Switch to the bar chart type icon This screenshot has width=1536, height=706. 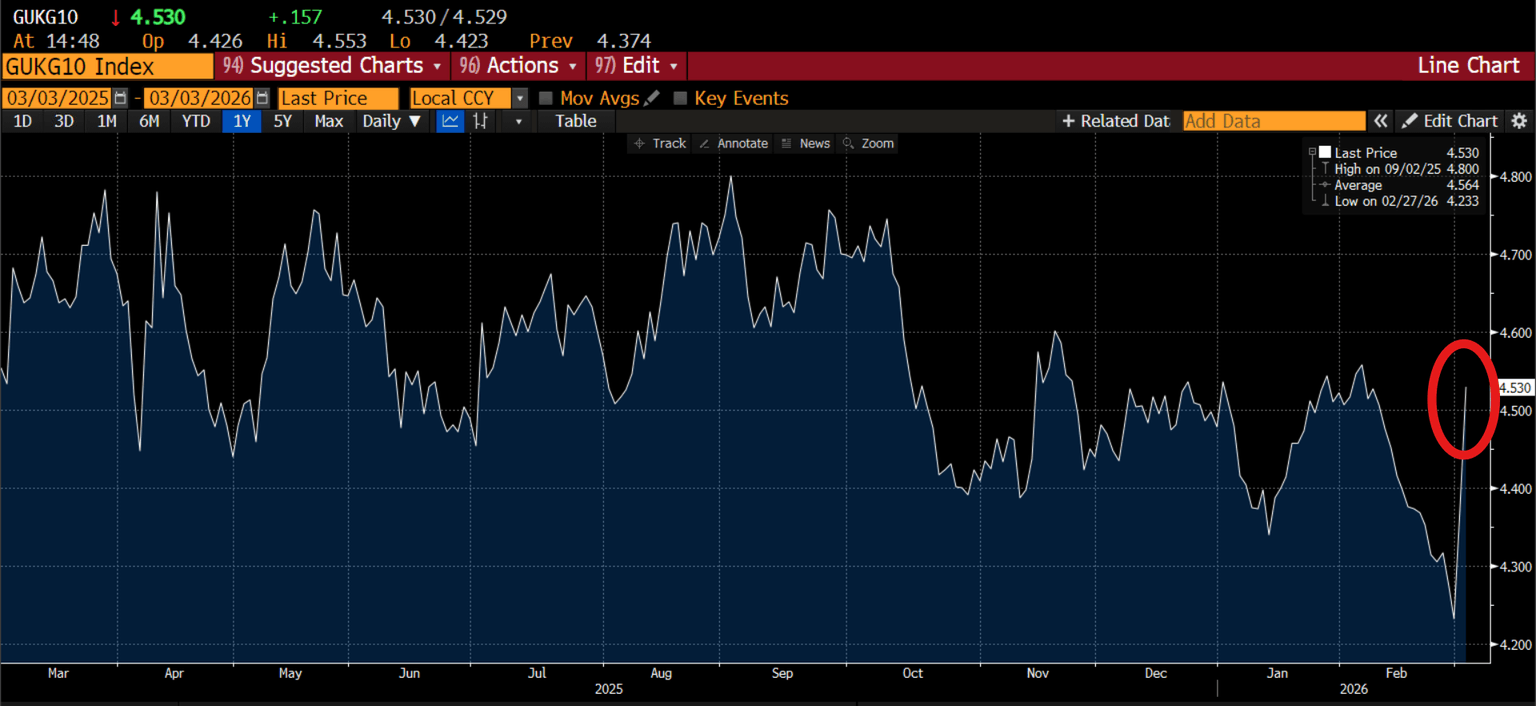pyautogui.click(x=481, y=121)
